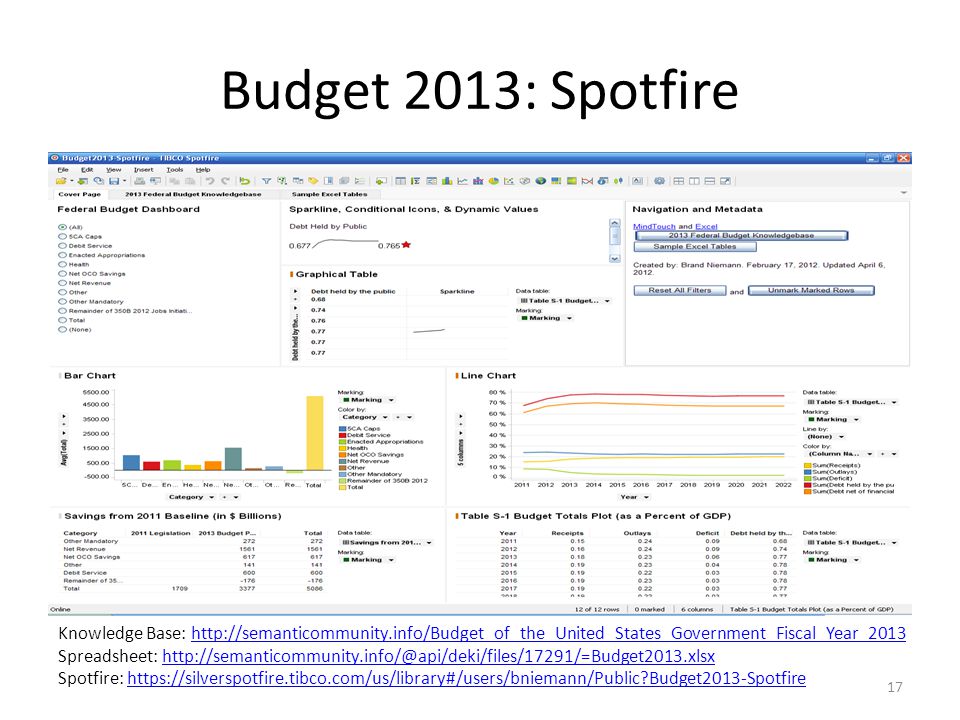Image resolution: width=960 pixels, height=720 pixels.
Task: Switch to the Cover Page tab
Action: tap(79, 194)
